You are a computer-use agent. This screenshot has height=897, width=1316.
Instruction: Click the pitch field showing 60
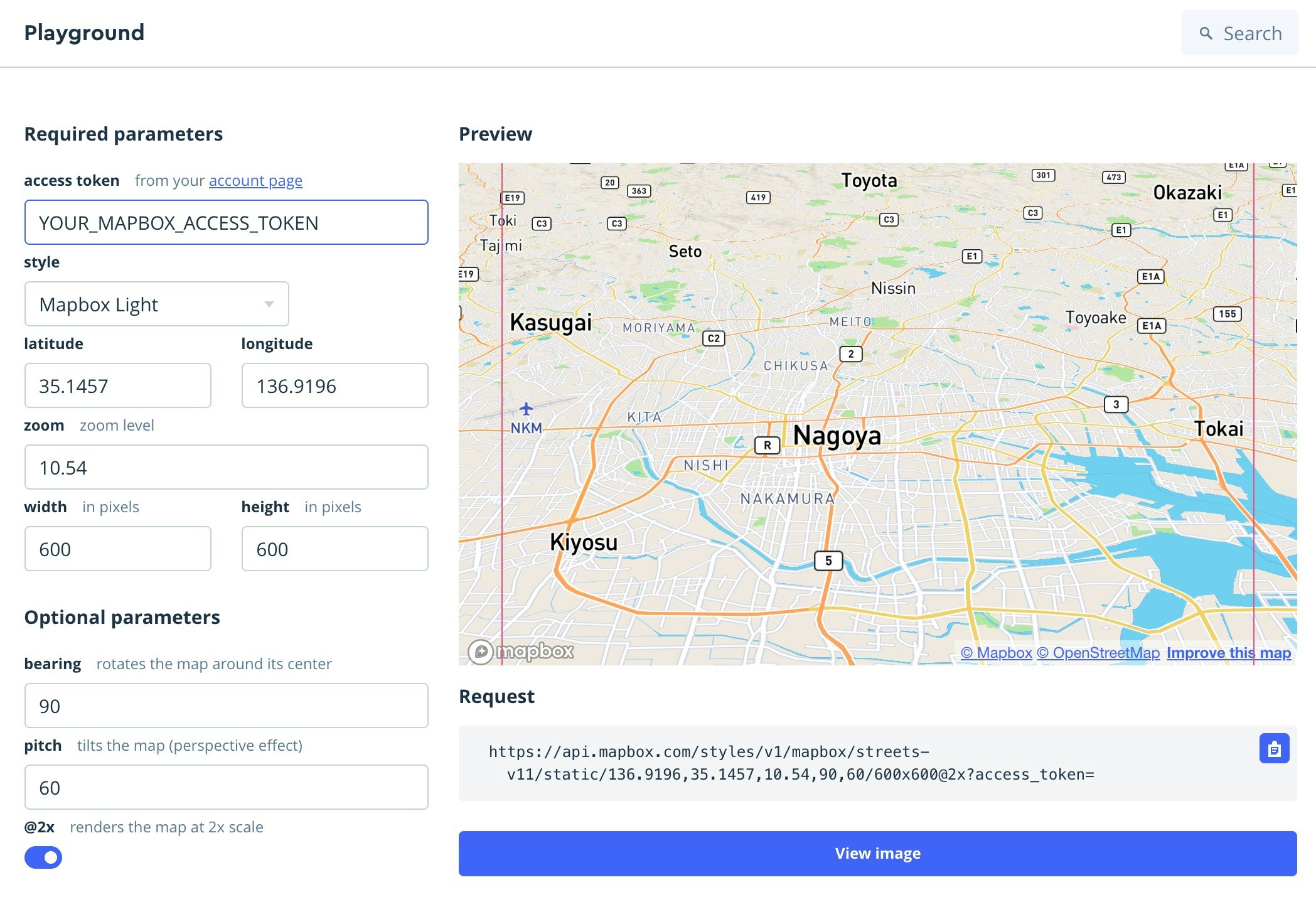tap(227, 787)
